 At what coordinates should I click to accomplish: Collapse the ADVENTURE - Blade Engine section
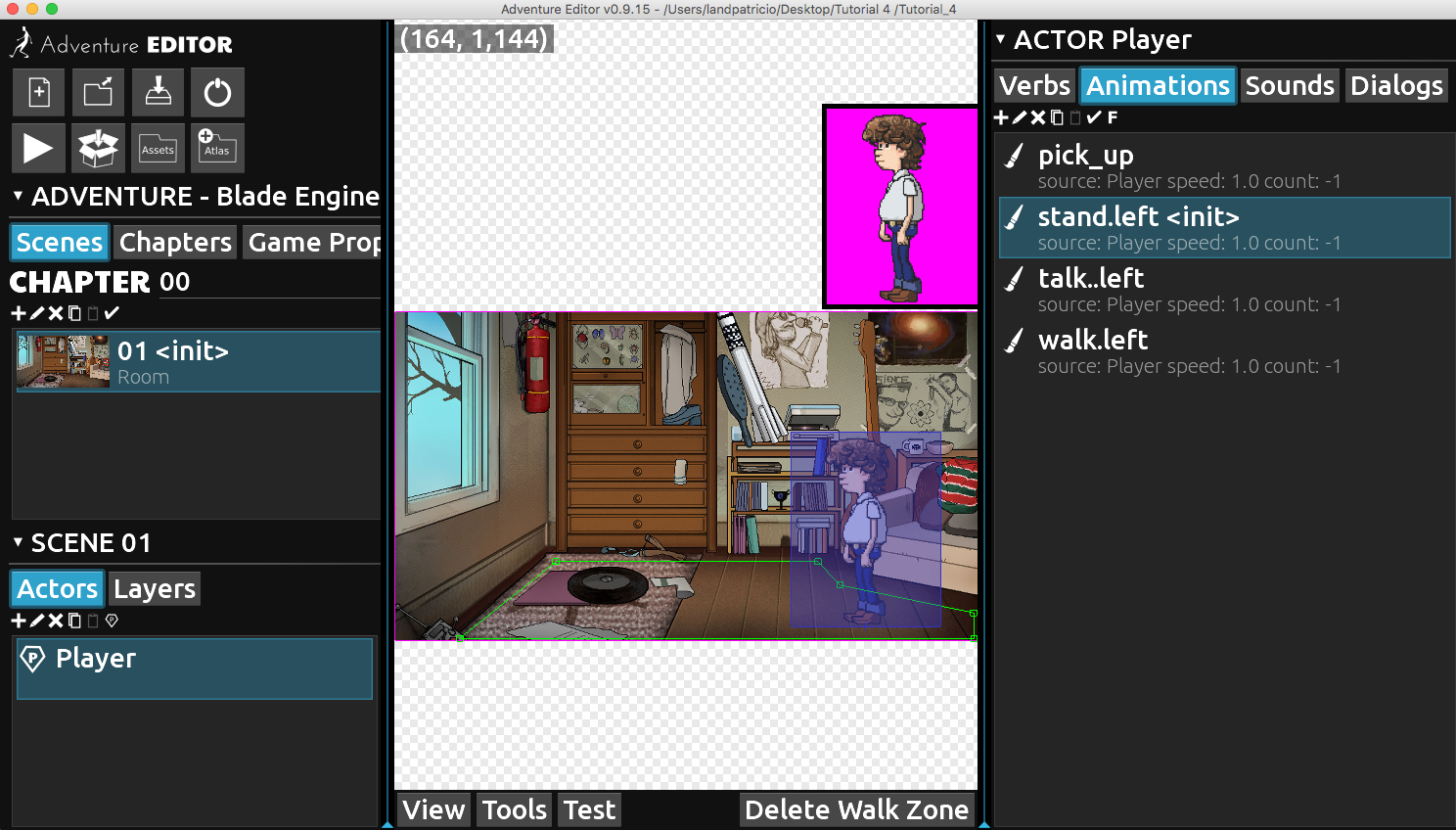(18, 196)
